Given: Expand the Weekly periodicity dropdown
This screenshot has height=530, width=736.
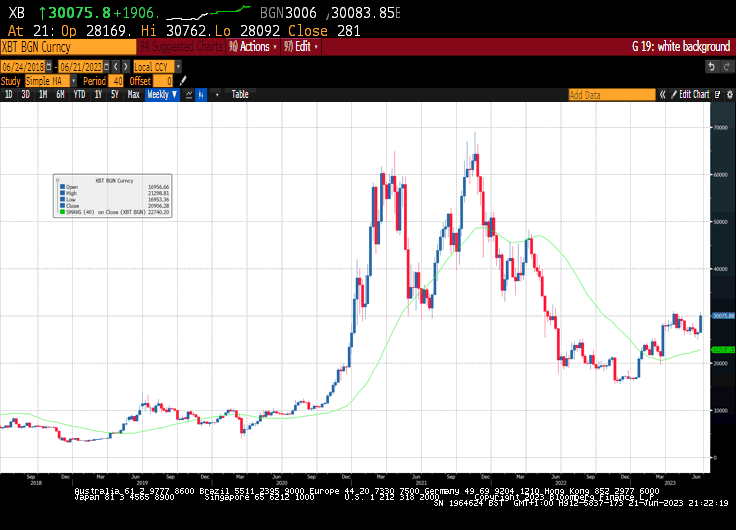Looking at the screenshot, I should 162,94.
